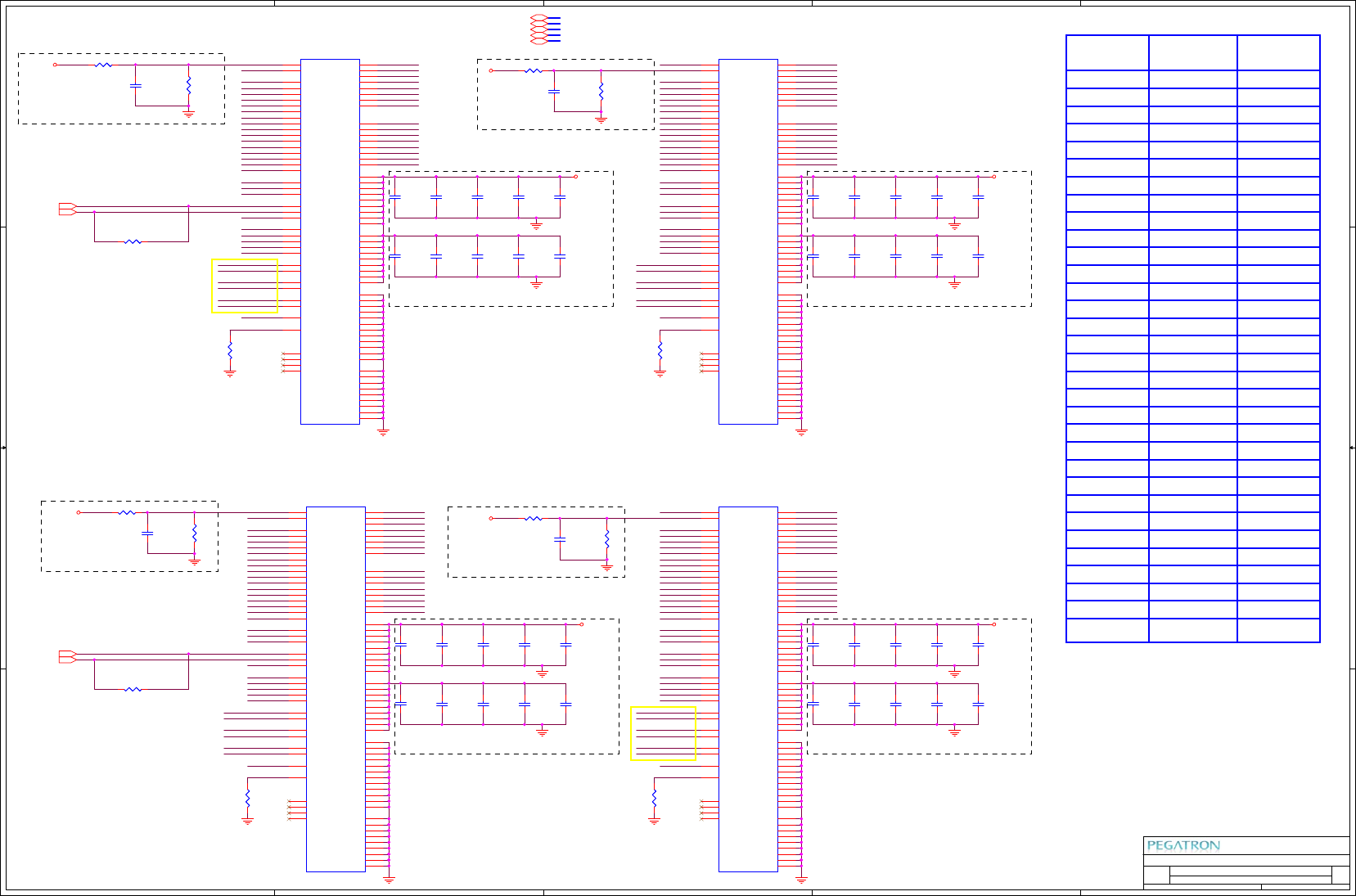1356x896 pixels.
Task: Select the blue three-column table header row
Action: [x=1193, y=52]
